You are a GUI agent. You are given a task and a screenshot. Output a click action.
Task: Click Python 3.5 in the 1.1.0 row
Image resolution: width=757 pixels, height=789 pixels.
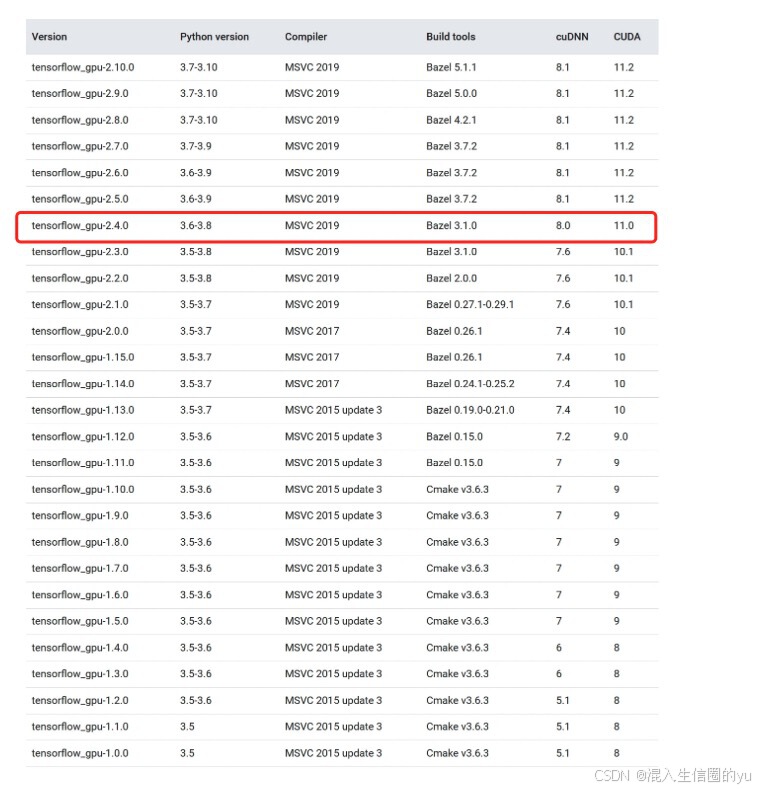(x=187, y=727)
